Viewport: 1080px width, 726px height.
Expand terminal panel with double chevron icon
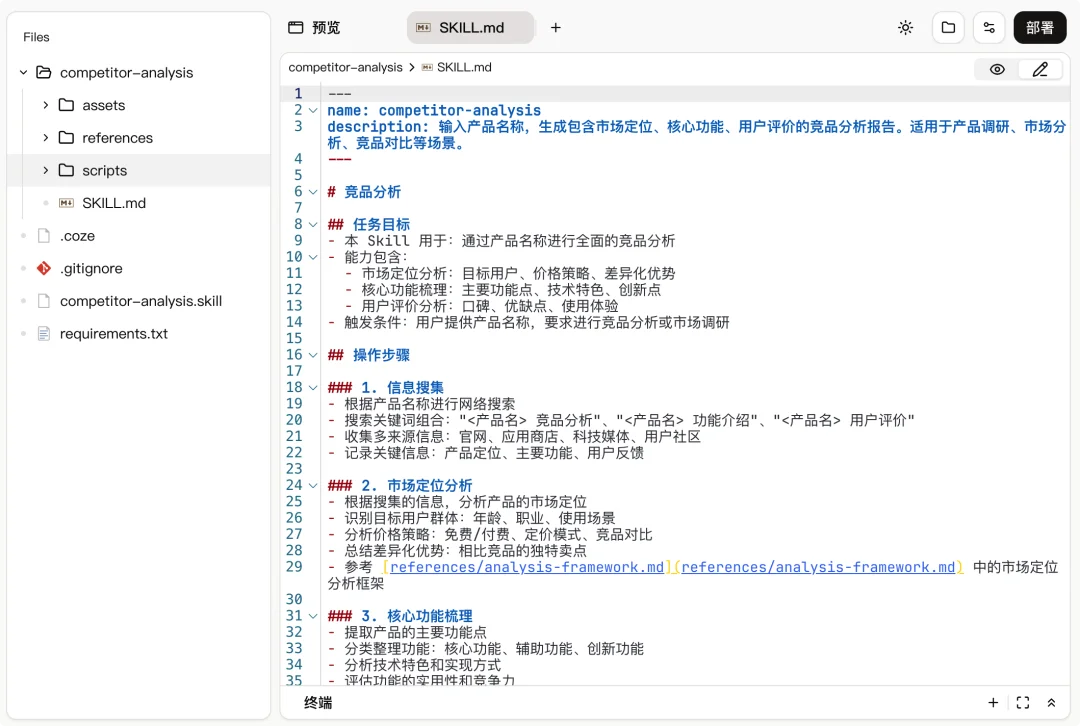1051,703
